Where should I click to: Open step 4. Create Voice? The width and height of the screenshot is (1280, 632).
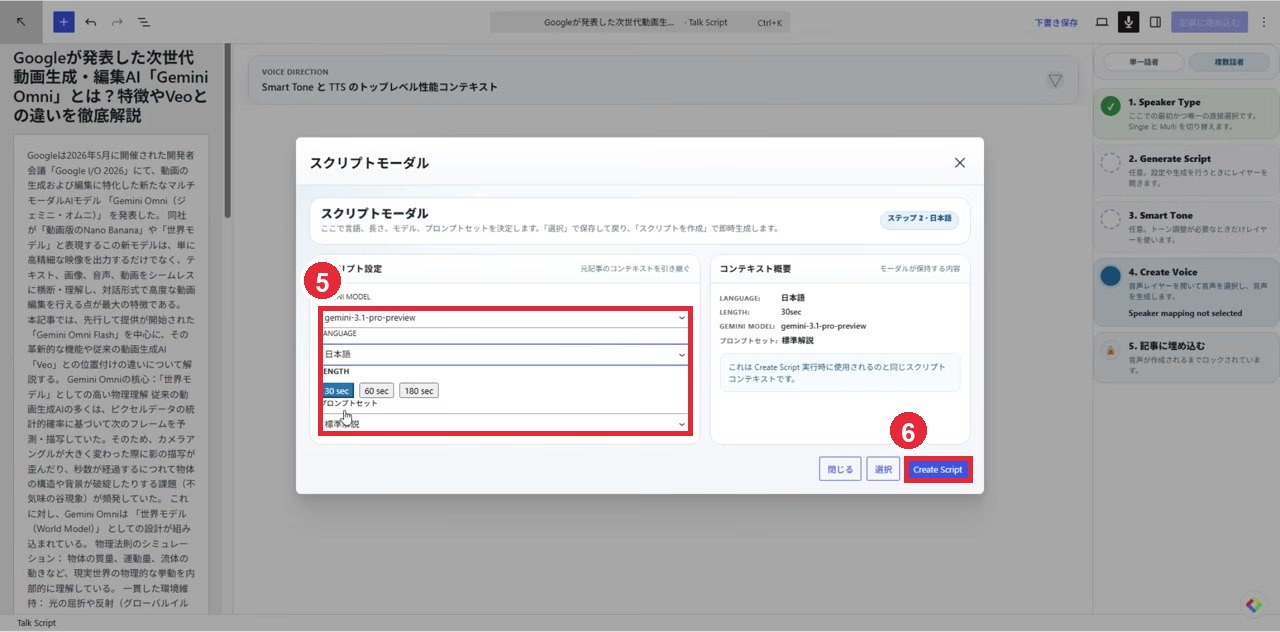(x=1186, y=292)
